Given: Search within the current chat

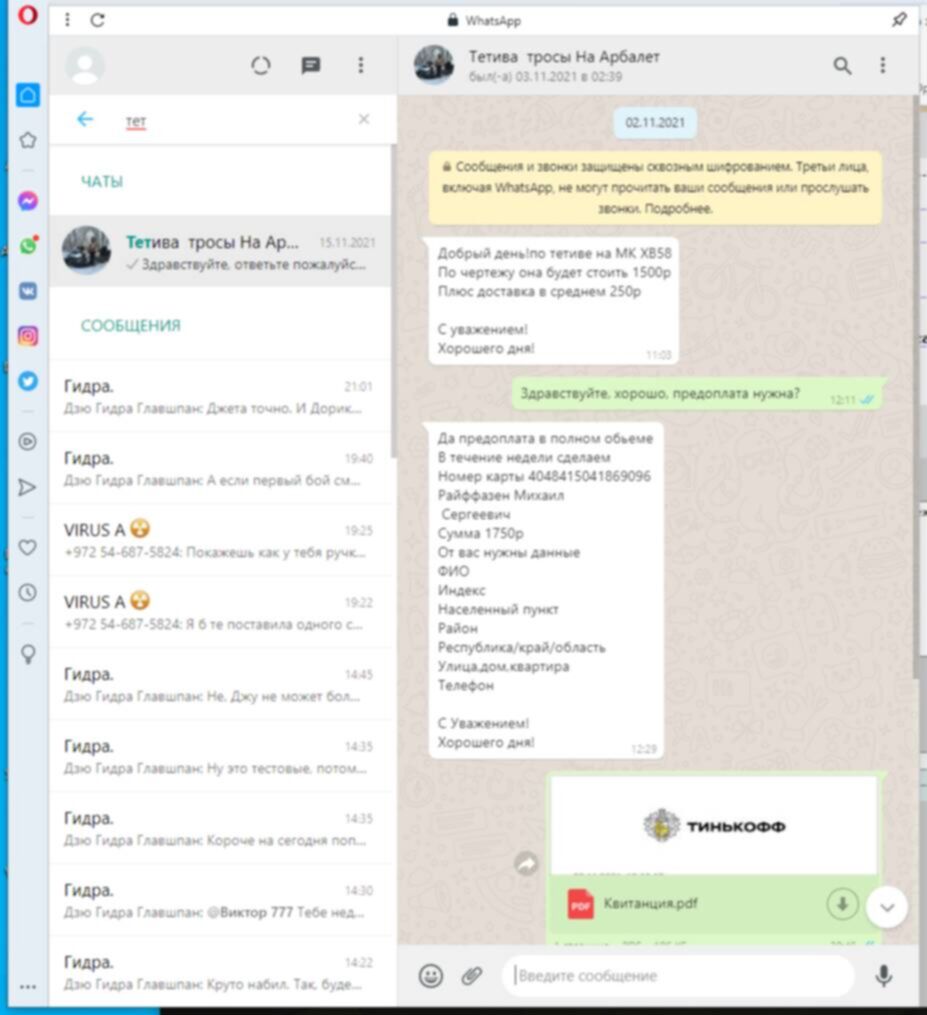Looking at the screenshot, I should click(x=842, y=66).
